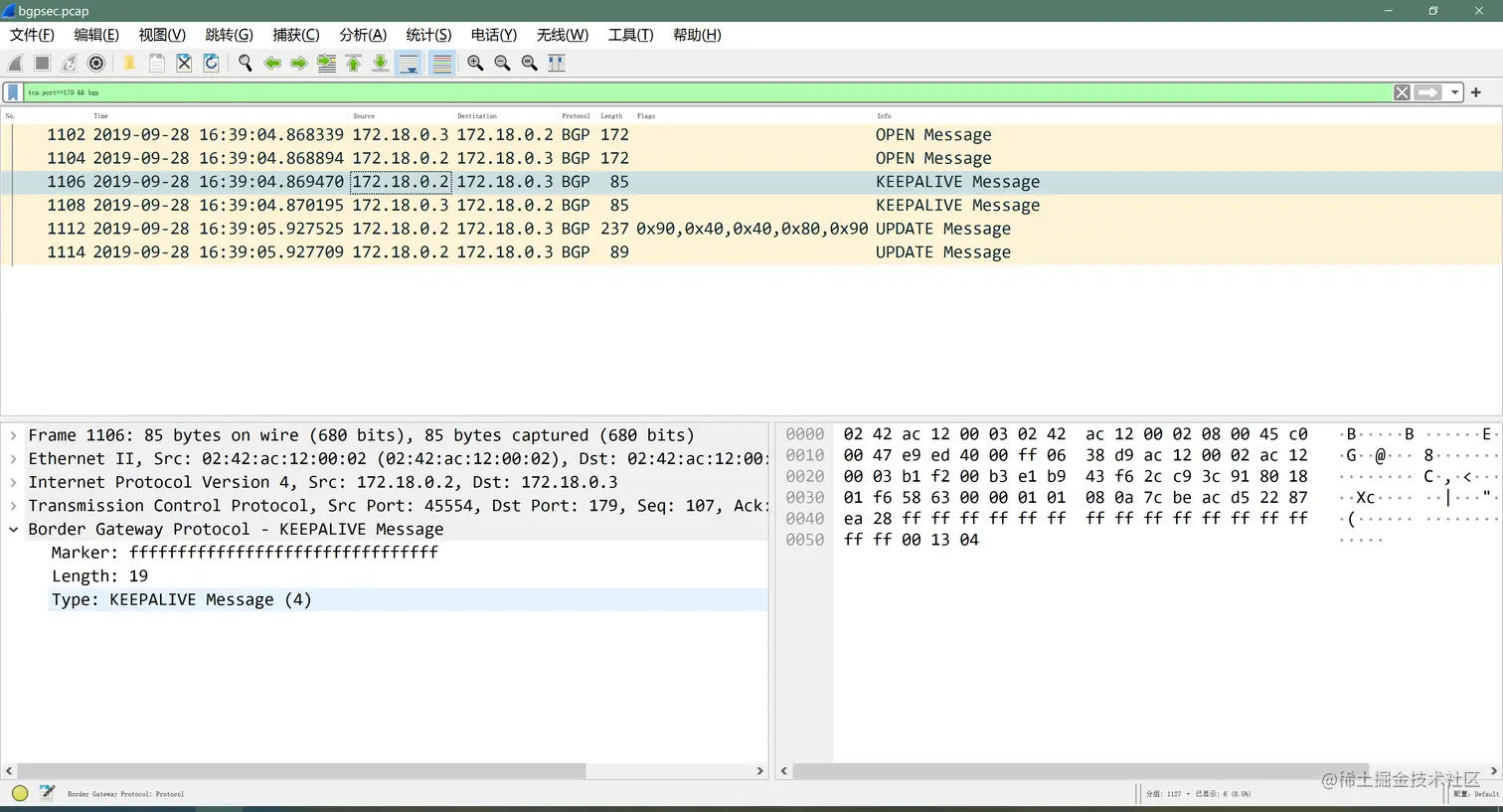Add a filter button with the plus

point(1476,92)
